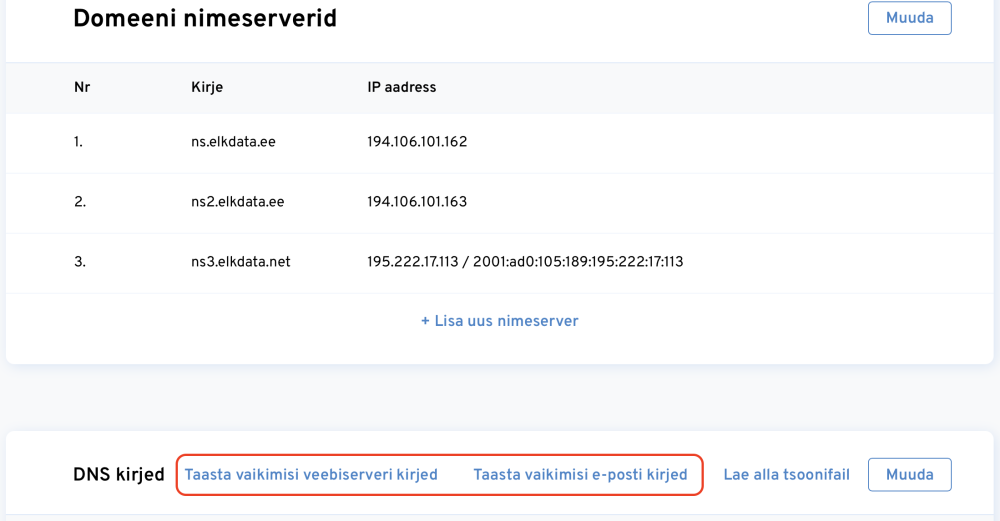The image size is (1000, 521).
Task: Click the Kirje column header
Action: pos(207,87)
